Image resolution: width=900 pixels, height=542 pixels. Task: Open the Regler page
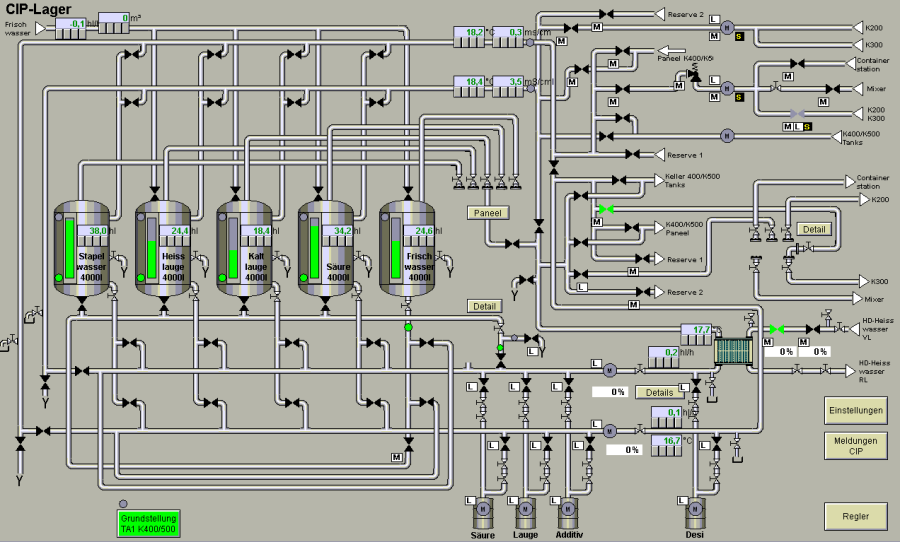(x=855, y=517)
